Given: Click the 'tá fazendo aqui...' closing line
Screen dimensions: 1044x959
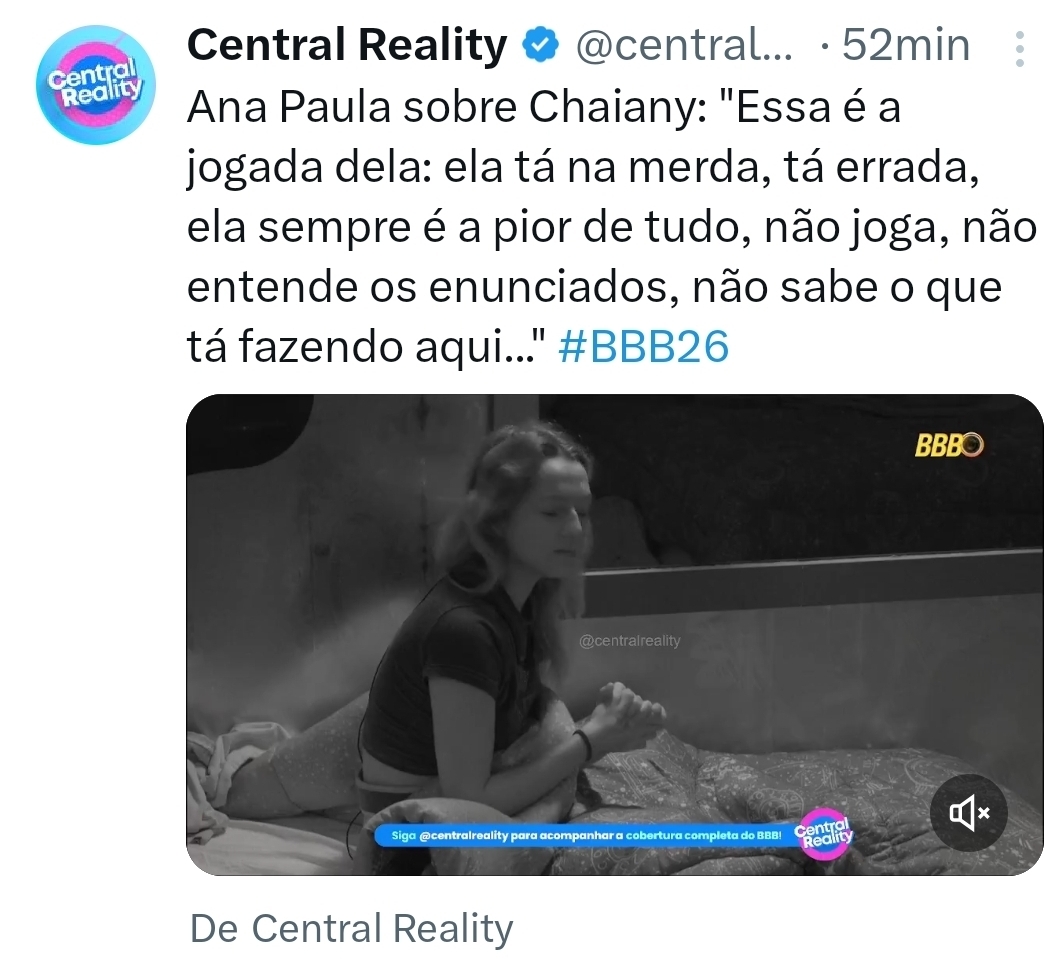Looking at the screenshot, I should [x=366, y=346].
